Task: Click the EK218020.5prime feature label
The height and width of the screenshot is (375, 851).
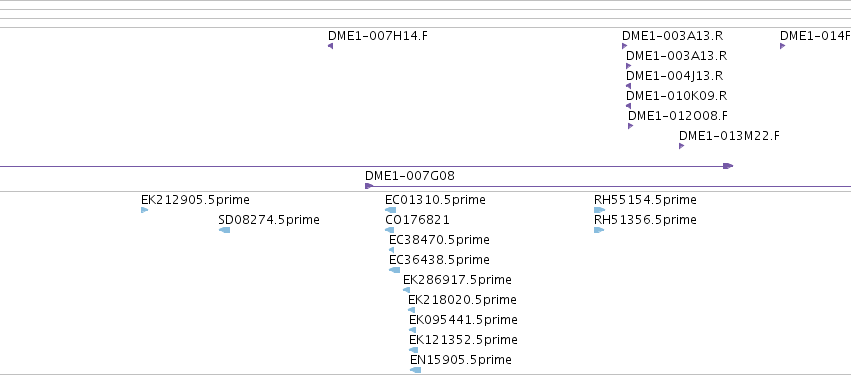Action: click(462, 300)
